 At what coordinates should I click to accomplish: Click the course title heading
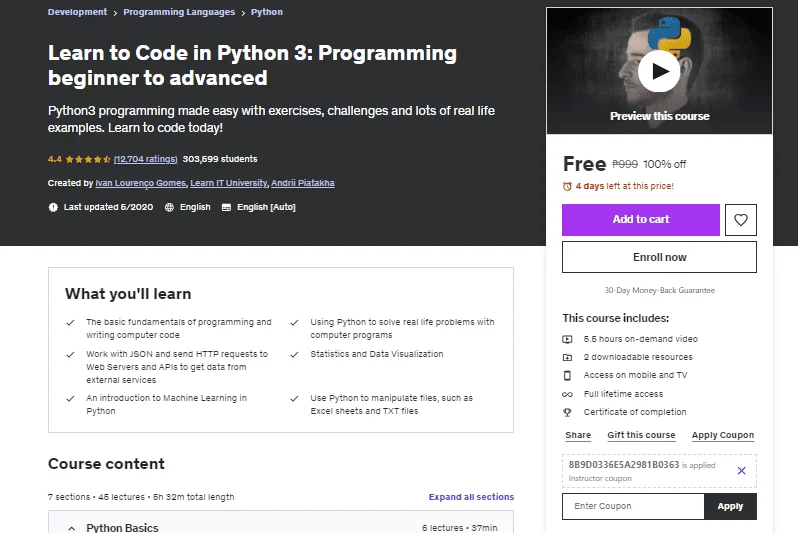[252, 65]
